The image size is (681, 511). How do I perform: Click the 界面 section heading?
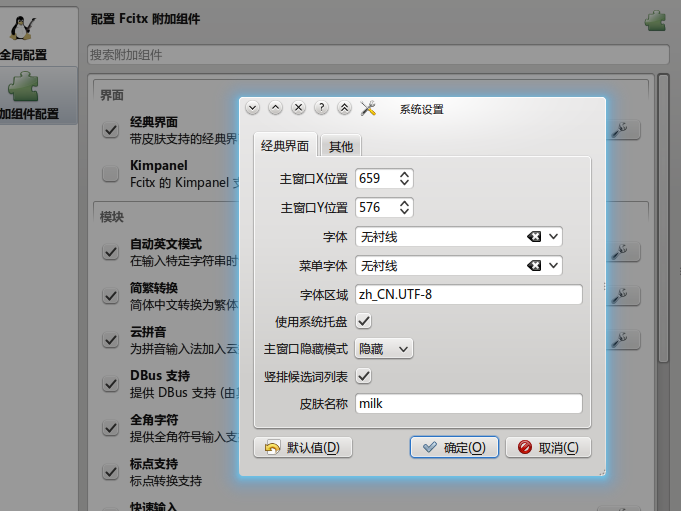point(112,95)
